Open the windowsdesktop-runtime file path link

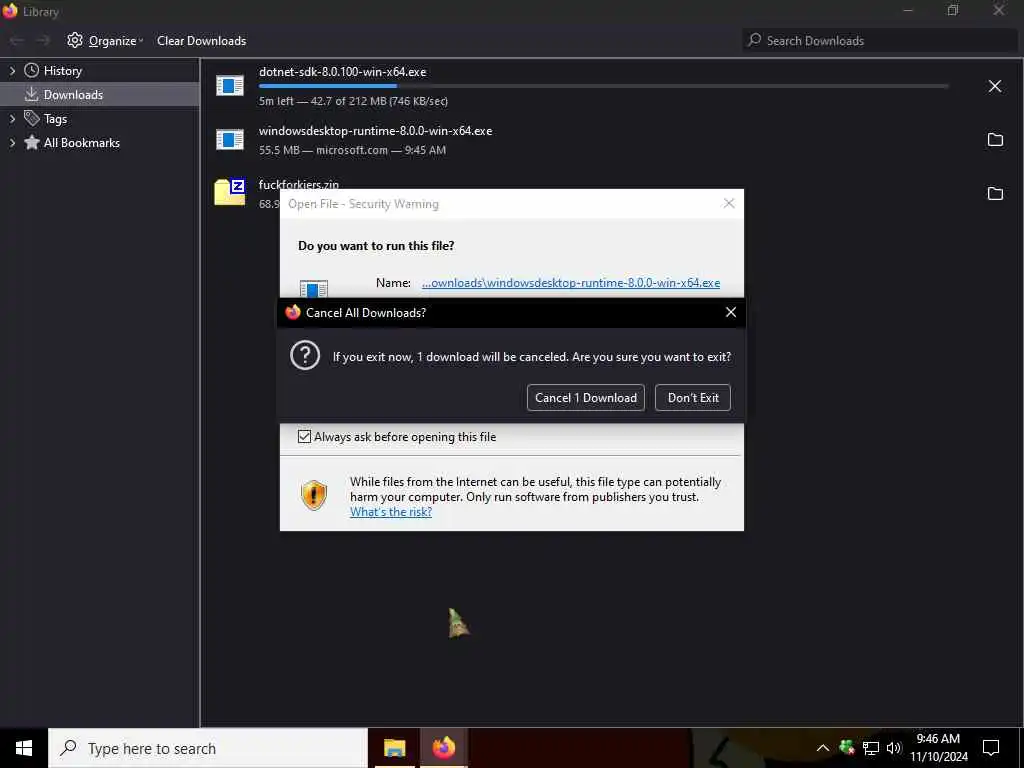(571, 283)
